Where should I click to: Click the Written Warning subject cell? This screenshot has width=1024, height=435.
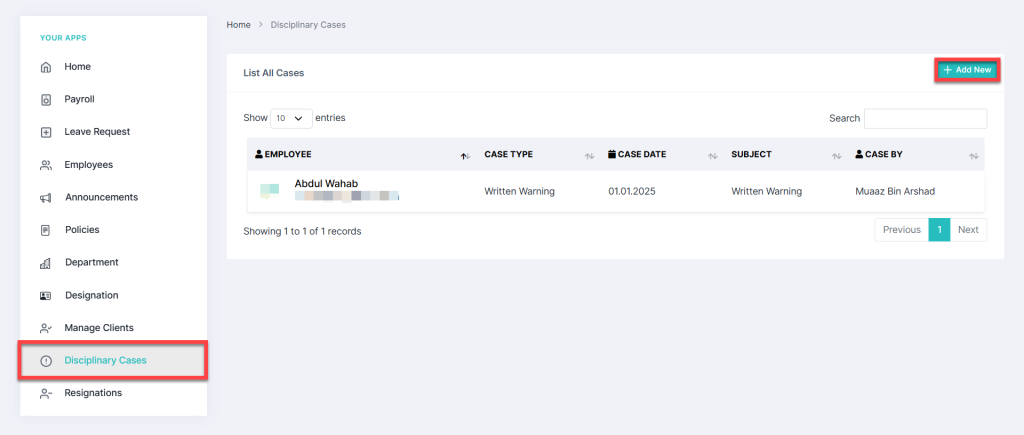tap(767, 191)
